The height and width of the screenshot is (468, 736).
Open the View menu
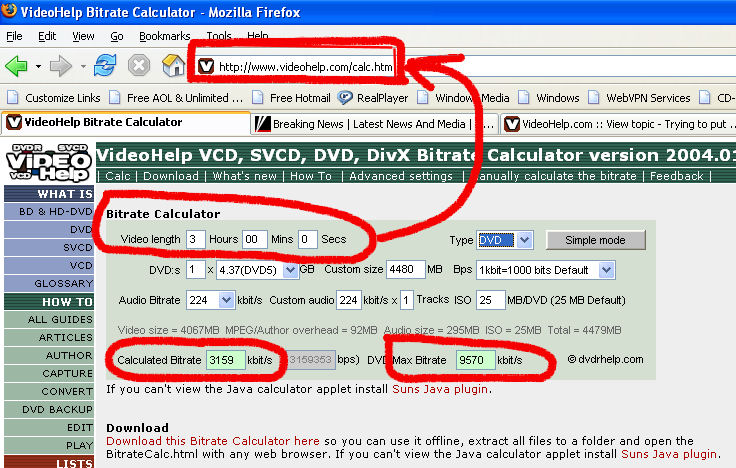(x=83, y=36)
